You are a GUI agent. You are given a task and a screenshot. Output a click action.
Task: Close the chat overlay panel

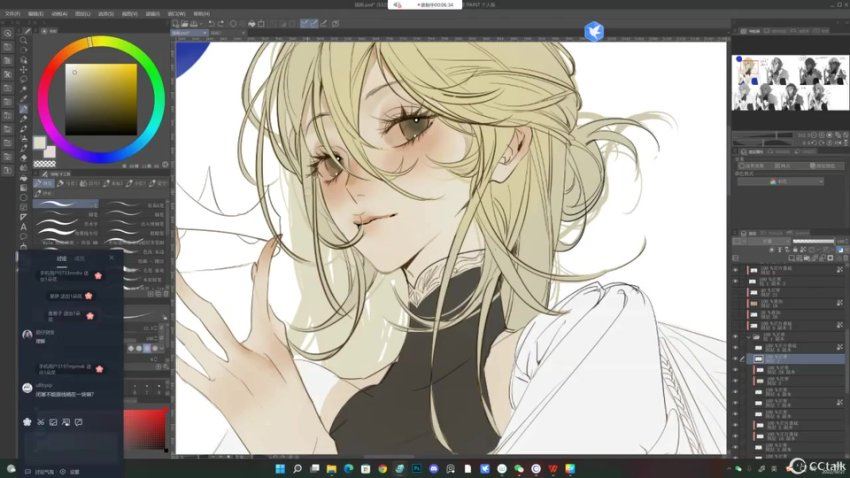112,259
